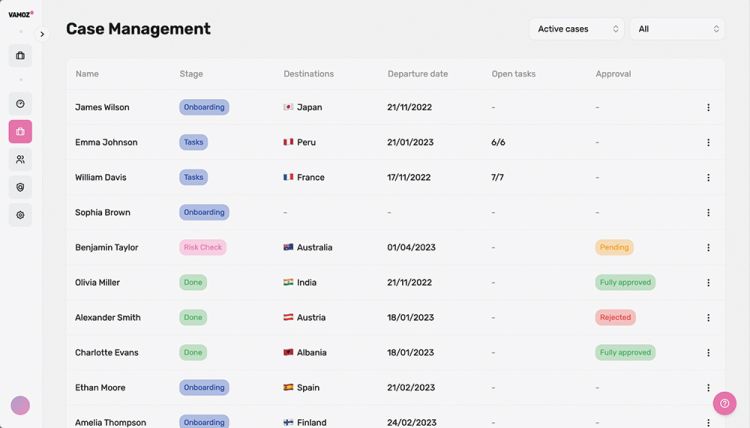Open the three-dot menu for Benjamin Taylor

coord(708,247)
